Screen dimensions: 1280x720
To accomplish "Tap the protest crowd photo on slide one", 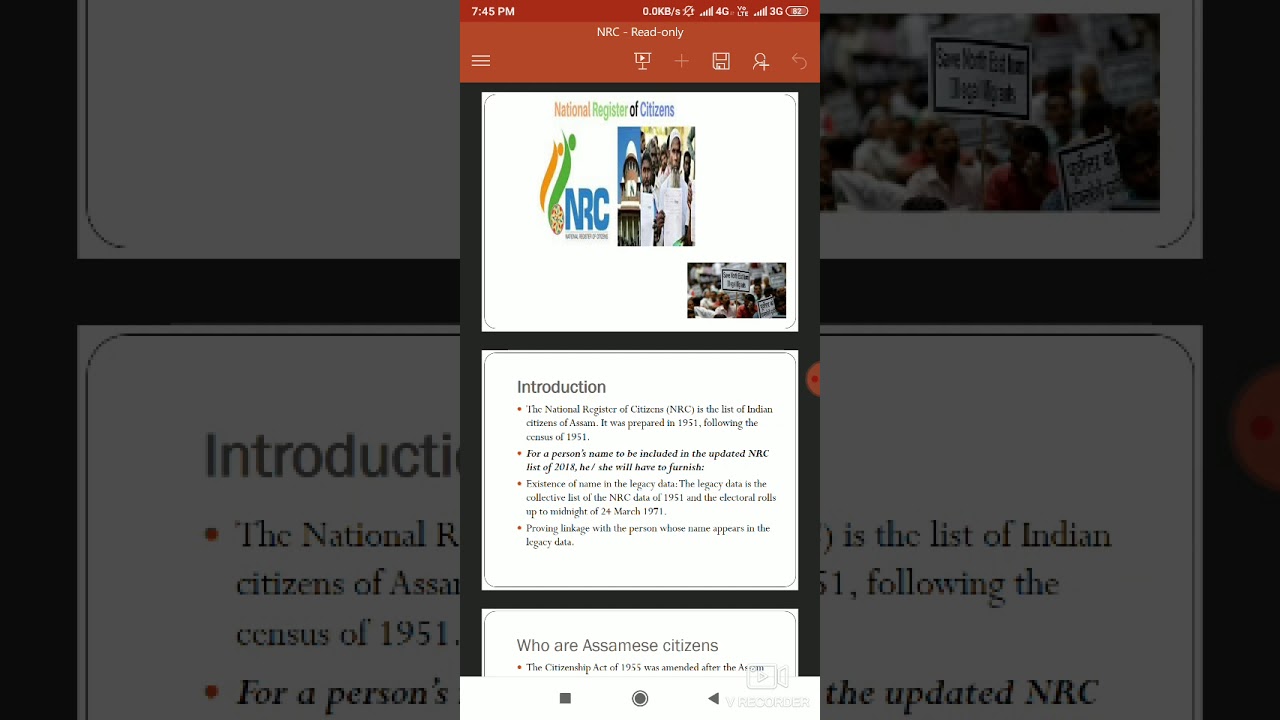I will pos(736,290).
